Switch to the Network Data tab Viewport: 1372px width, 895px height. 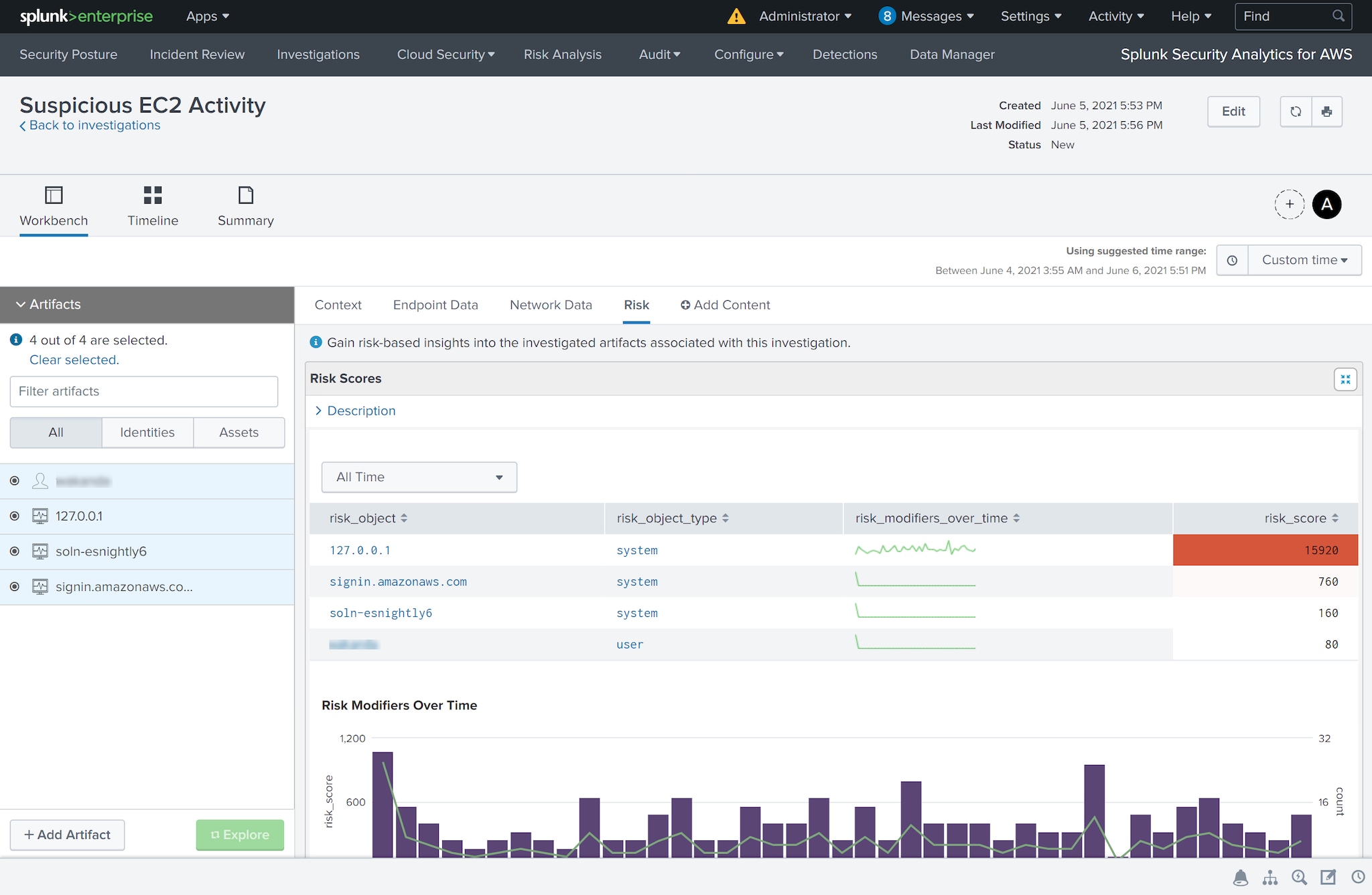coord(551,305)
